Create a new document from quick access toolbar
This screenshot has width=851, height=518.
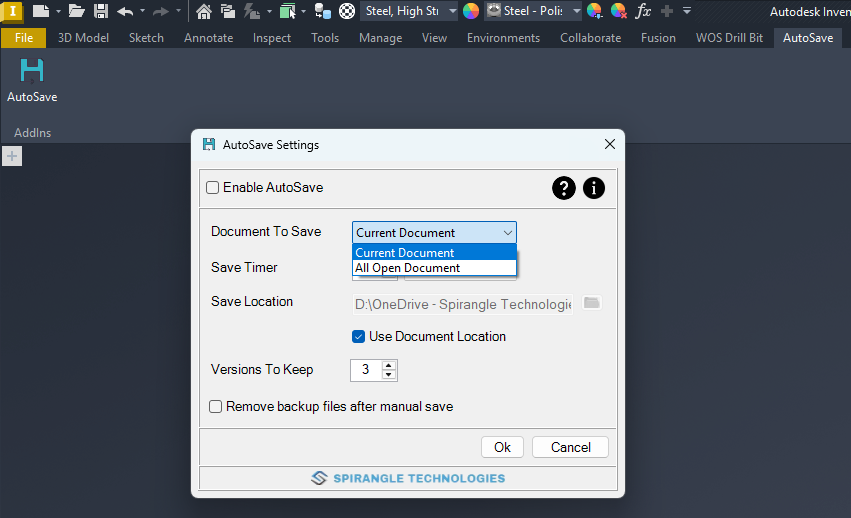(x=41, y=11)
